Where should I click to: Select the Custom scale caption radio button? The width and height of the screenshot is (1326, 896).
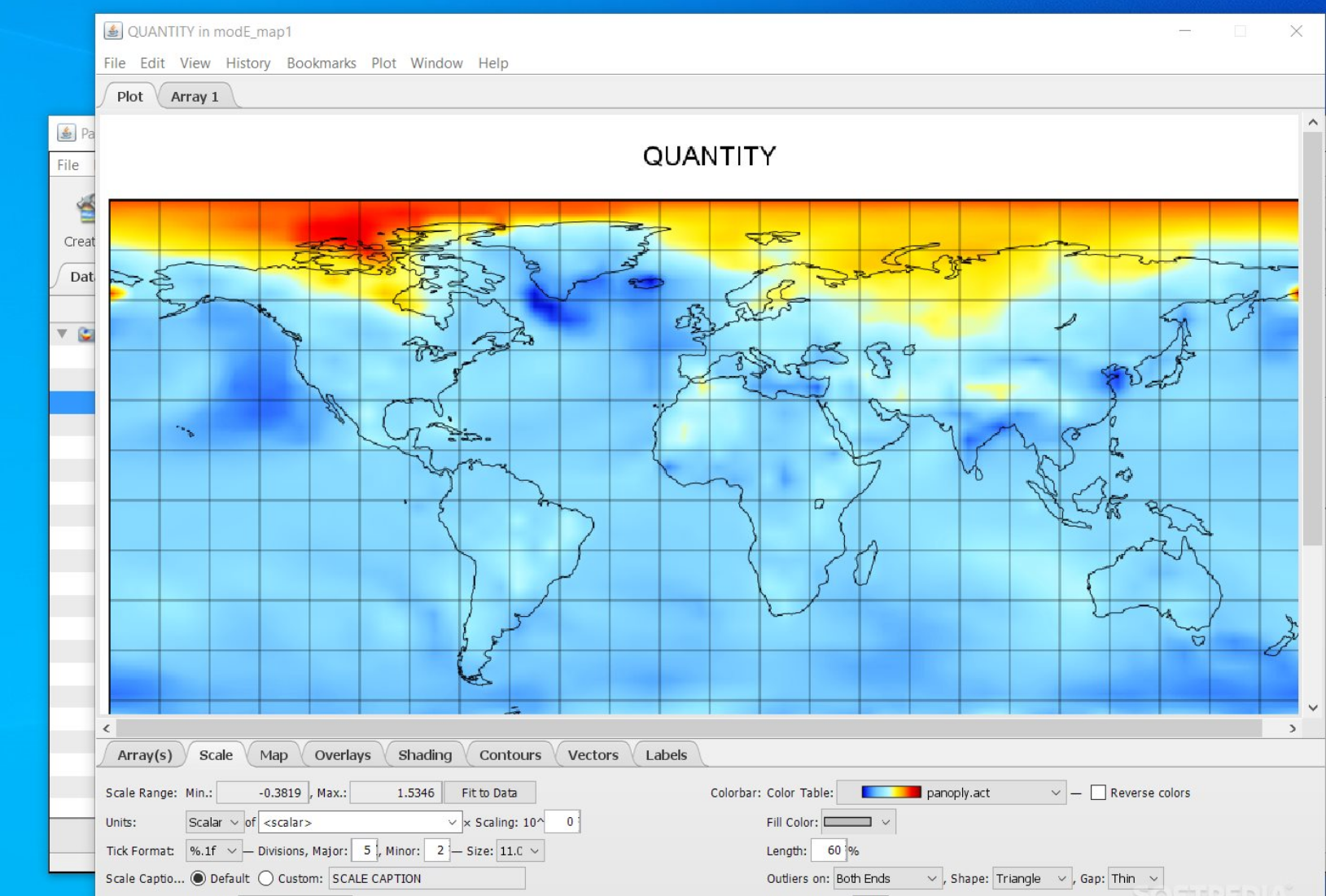pos(266,878)
